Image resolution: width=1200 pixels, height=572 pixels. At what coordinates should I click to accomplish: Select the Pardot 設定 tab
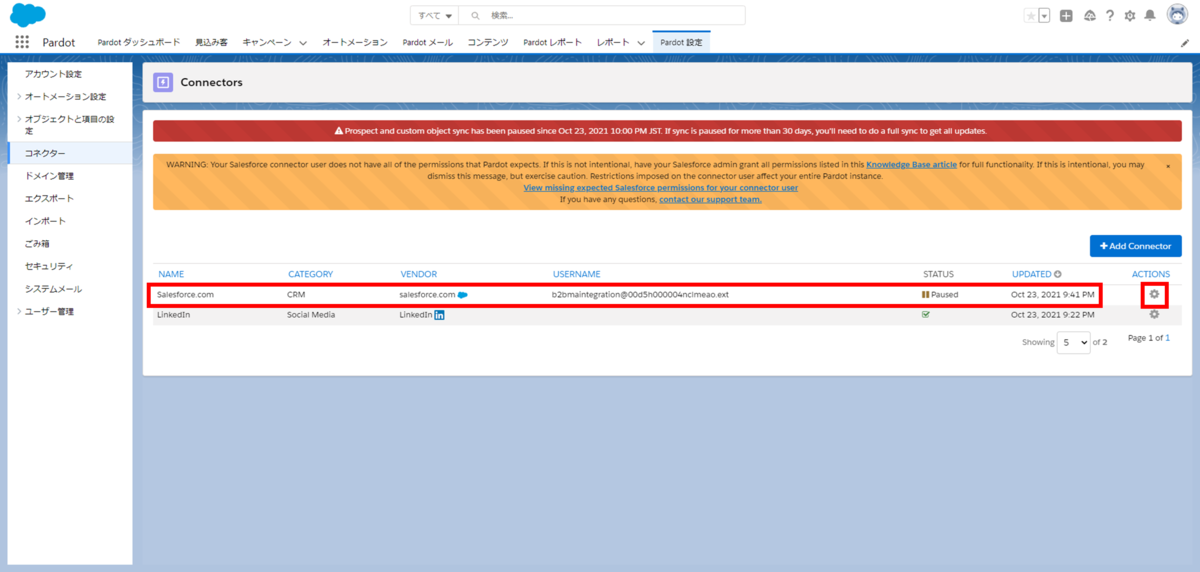coord(681,42)
